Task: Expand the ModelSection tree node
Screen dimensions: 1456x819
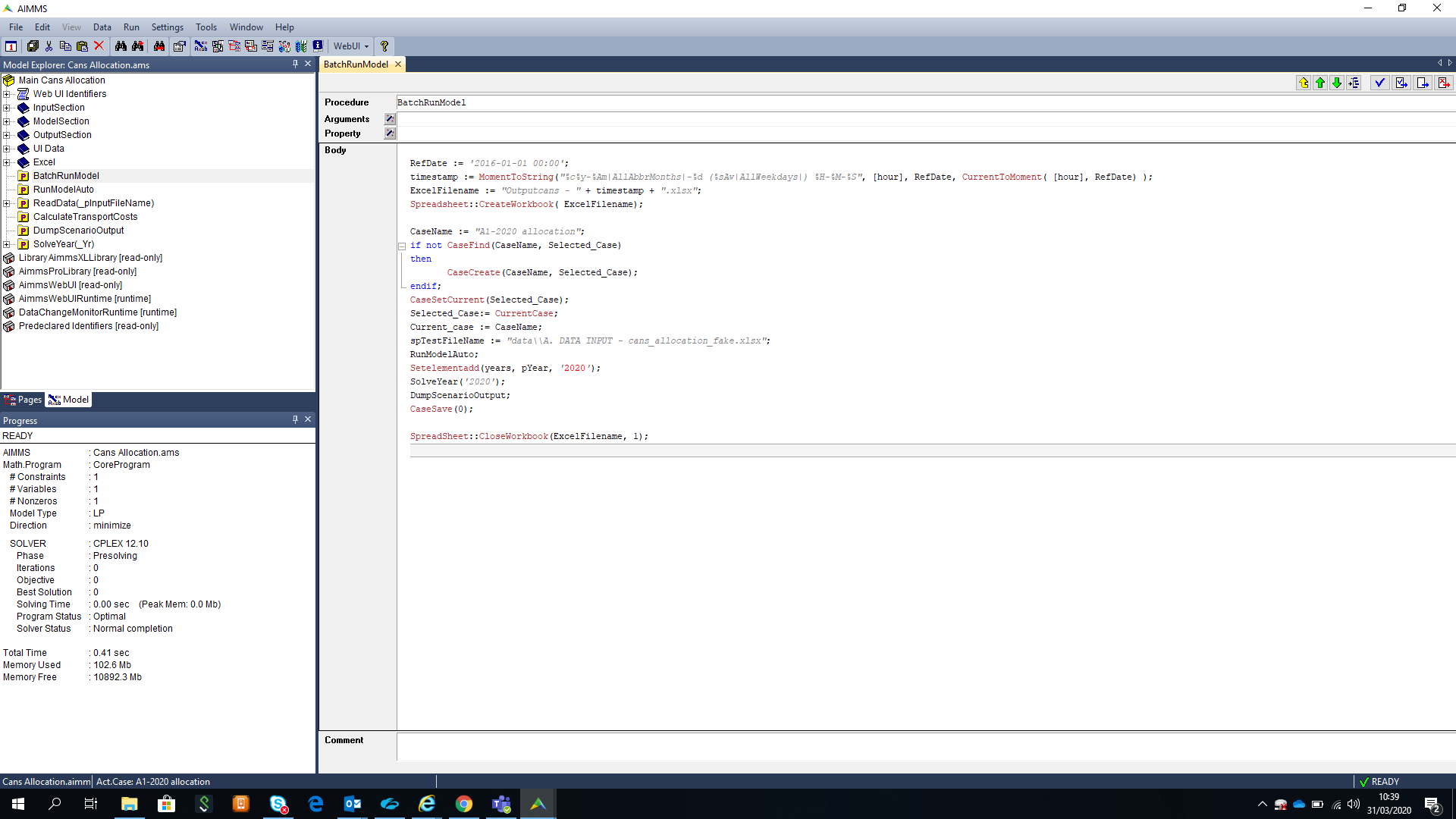Action: click(7, 121)
